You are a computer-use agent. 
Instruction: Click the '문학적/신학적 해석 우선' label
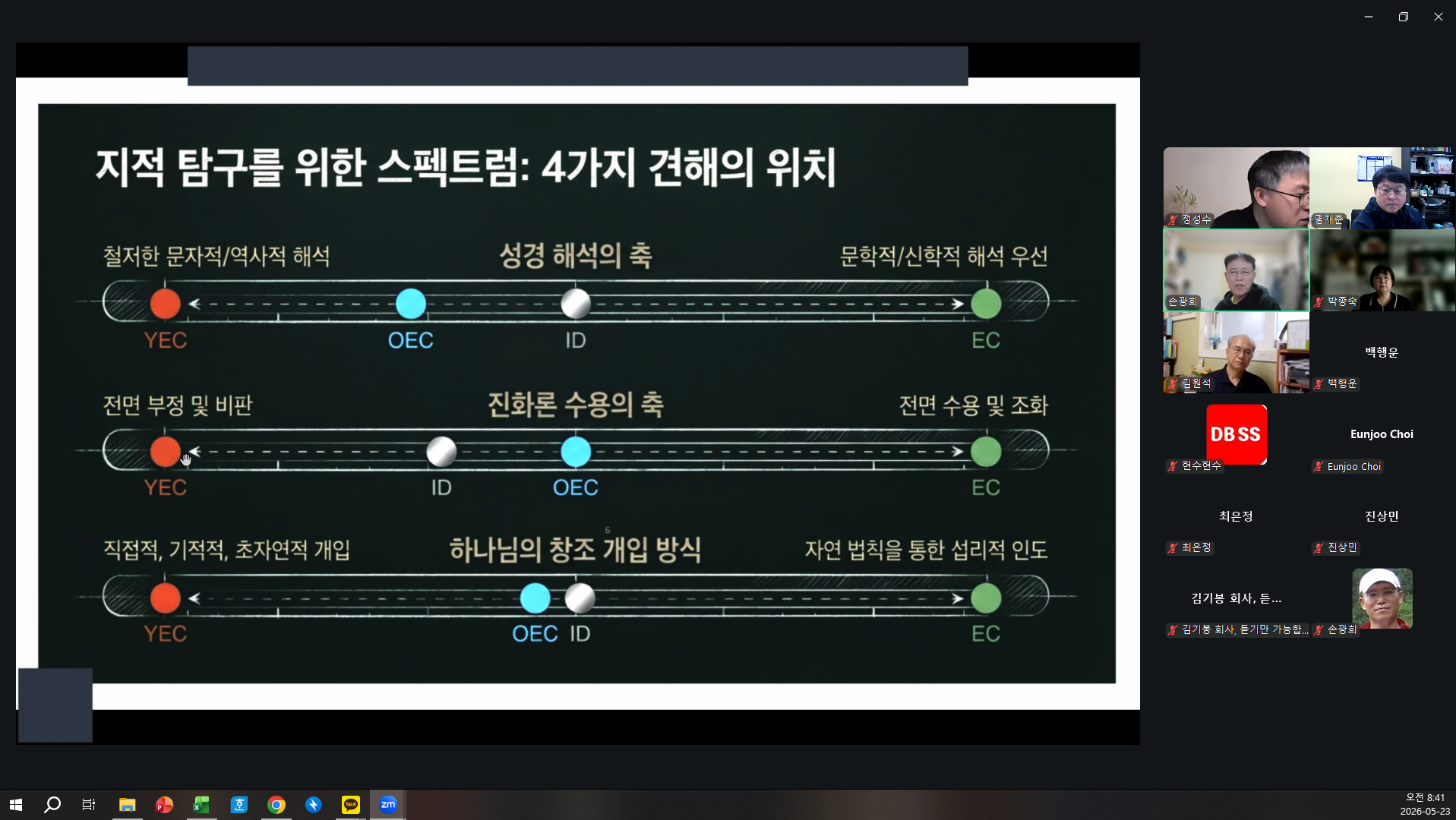click(x=943, y=256)
